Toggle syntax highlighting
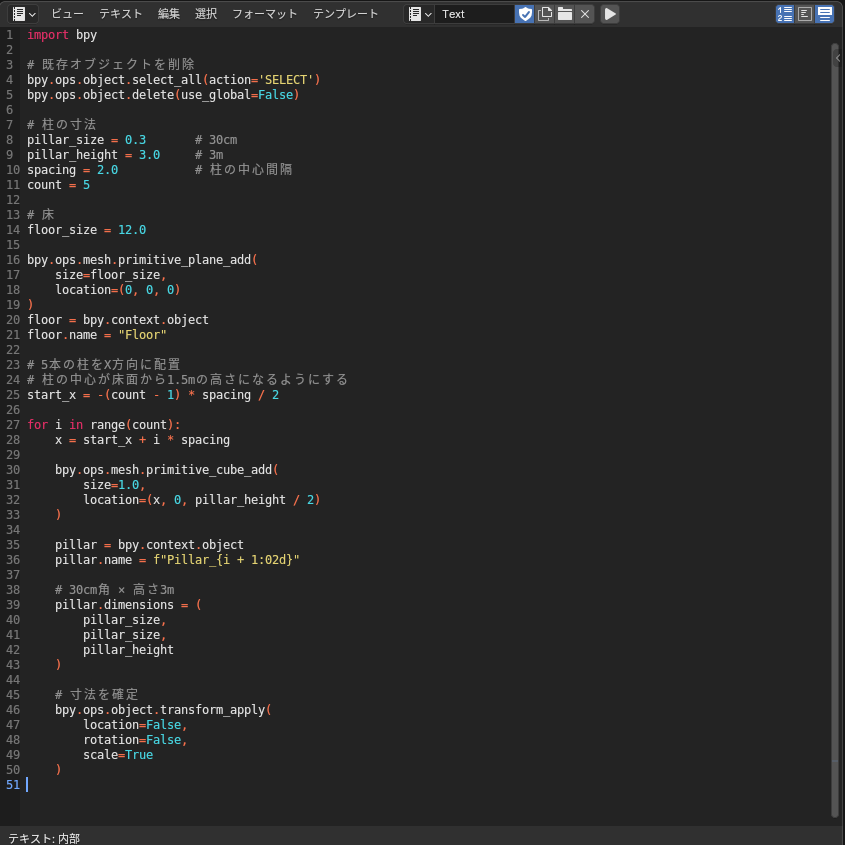This screenshot has width=845, height=845. coord(825,14)
